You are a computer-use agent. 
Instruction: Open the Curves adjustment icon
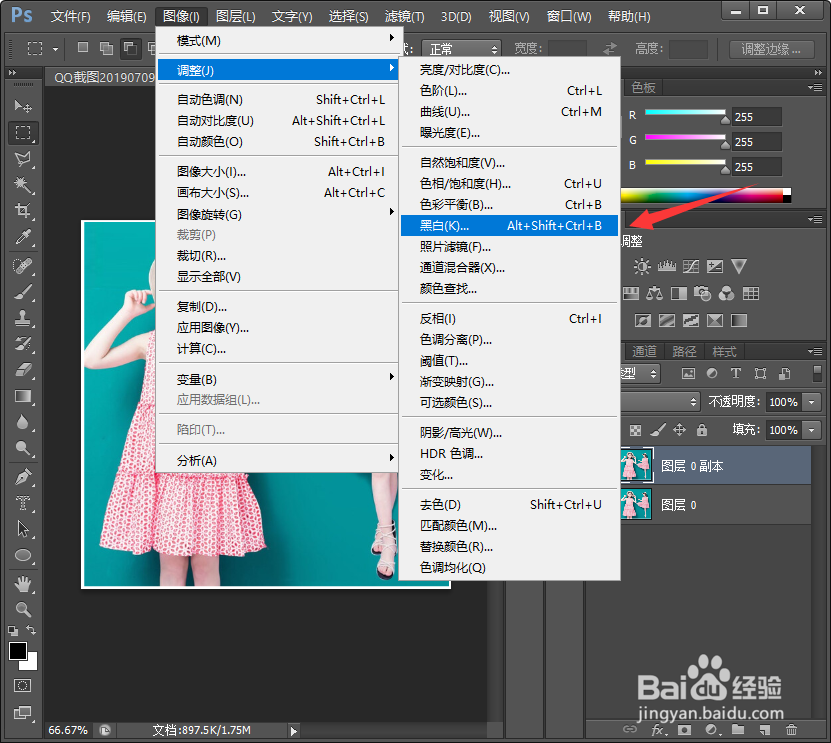[691, 267]
